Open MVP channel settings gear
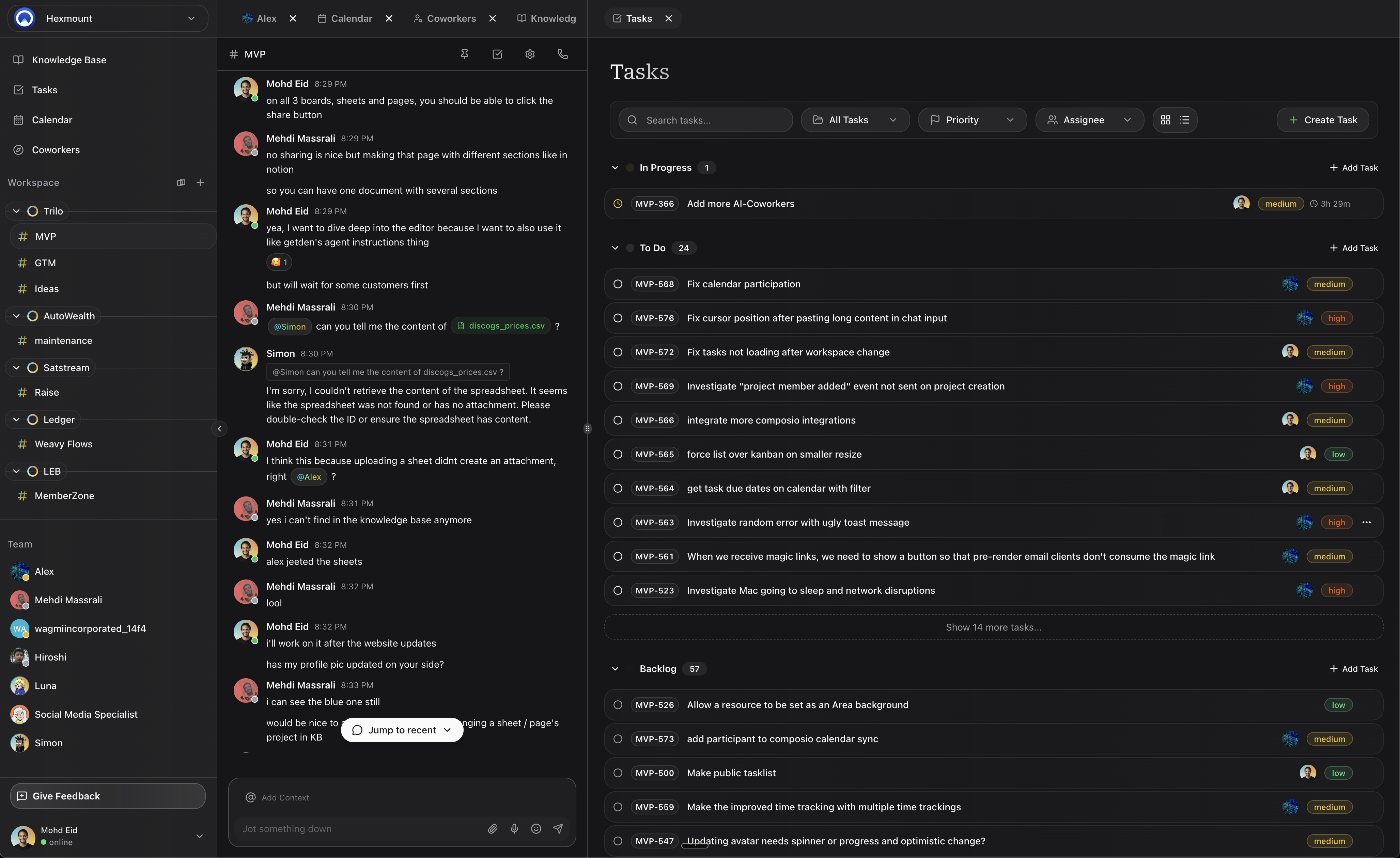1400x858 pixels. [x=530, y=54]
